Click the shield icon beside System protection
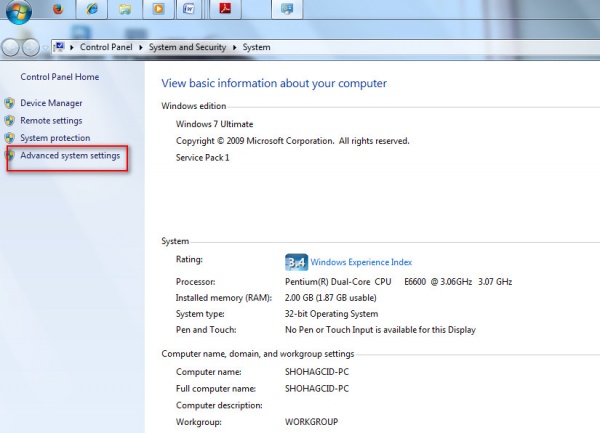Image resolution: width=600 pixels, height=433 pixels. [x=10, y=138]
